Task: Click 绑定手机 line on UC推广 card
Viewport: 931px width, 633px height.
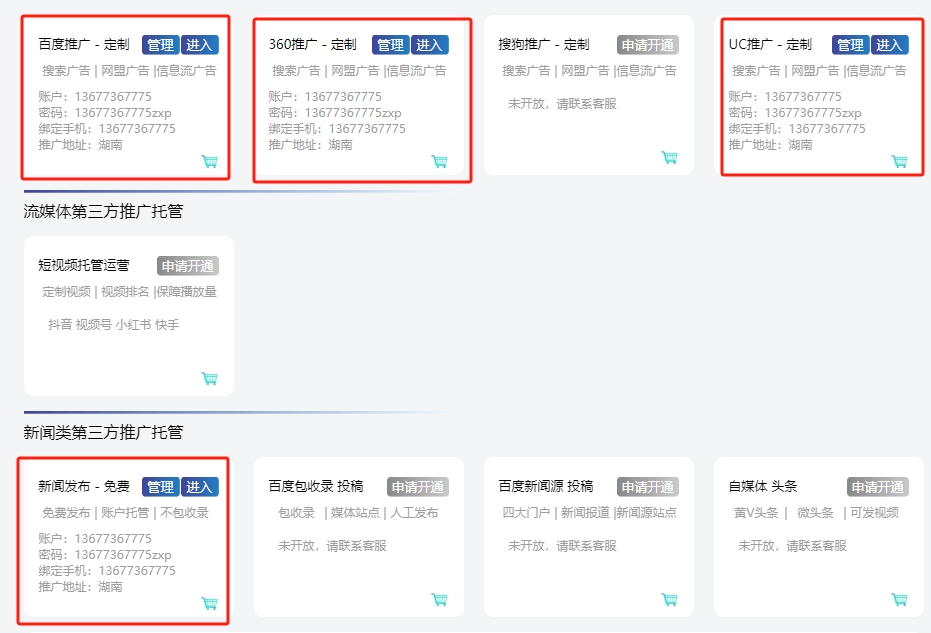Action: 797,129
